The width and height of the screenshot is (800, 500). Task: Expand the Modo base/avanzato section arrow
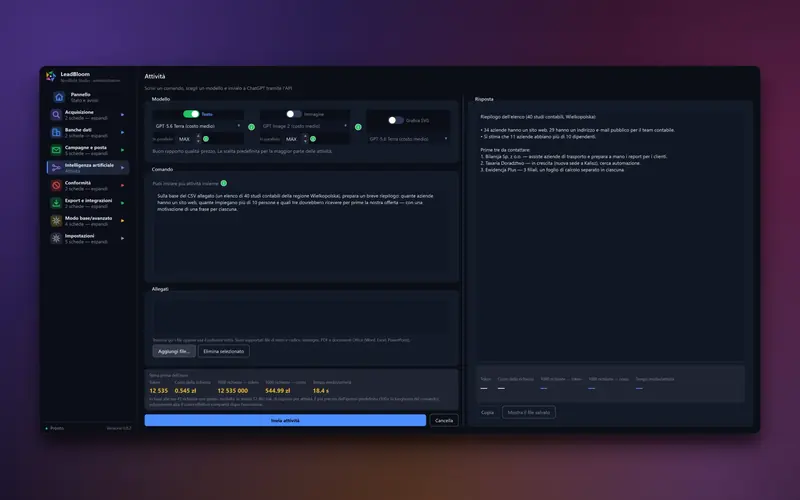click(122, 220)
